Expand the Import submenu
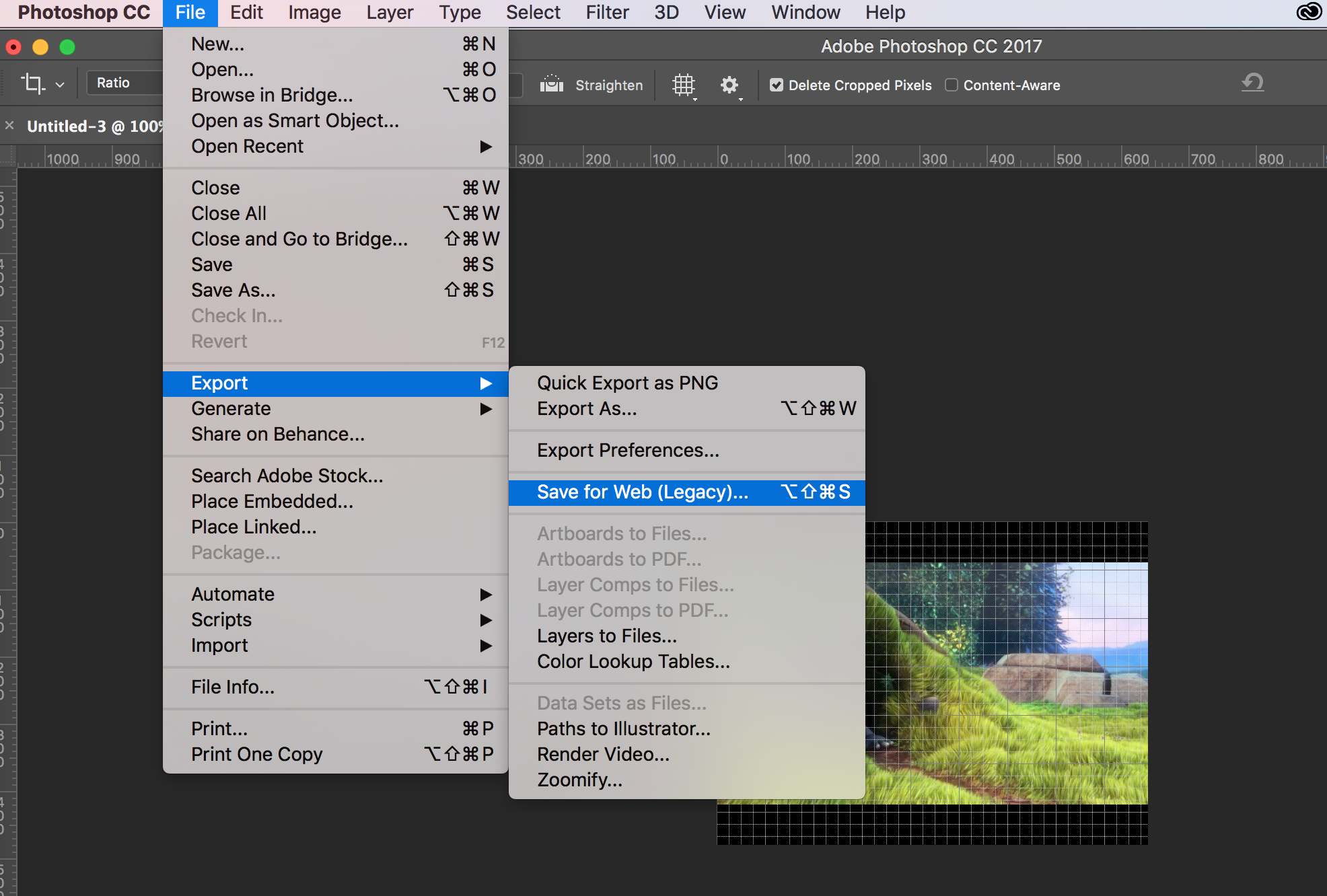Viewport: 1327px width, 896px height. coord(335,645)
